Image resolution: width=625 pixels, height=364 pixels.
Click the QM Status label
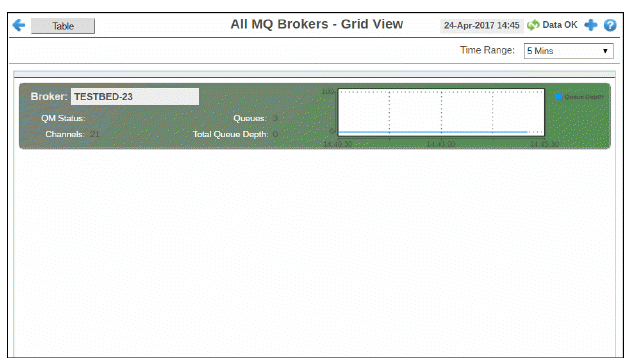tap(63, 118)
